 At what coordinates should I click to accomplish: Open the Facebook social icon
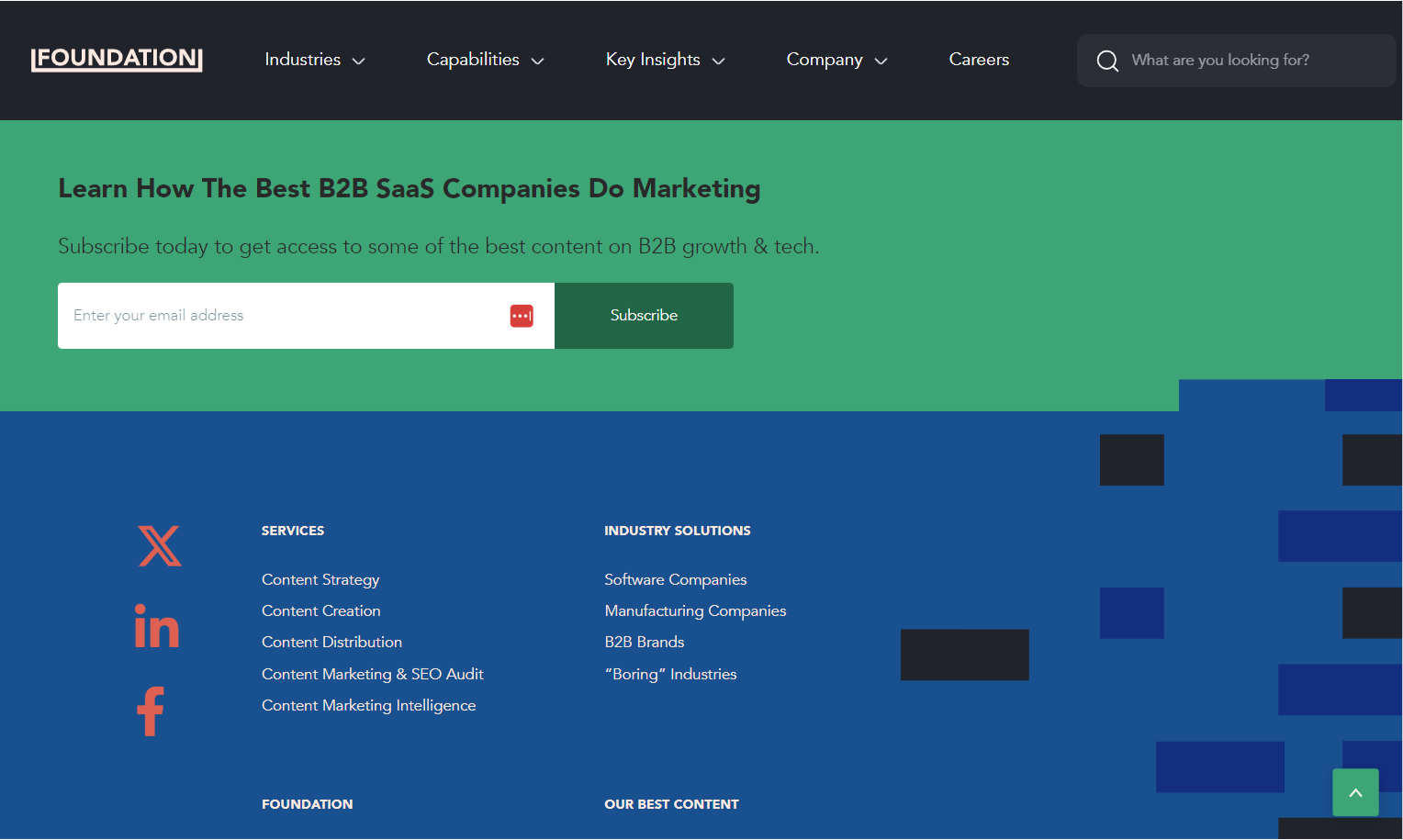click(x=151, y=711)
